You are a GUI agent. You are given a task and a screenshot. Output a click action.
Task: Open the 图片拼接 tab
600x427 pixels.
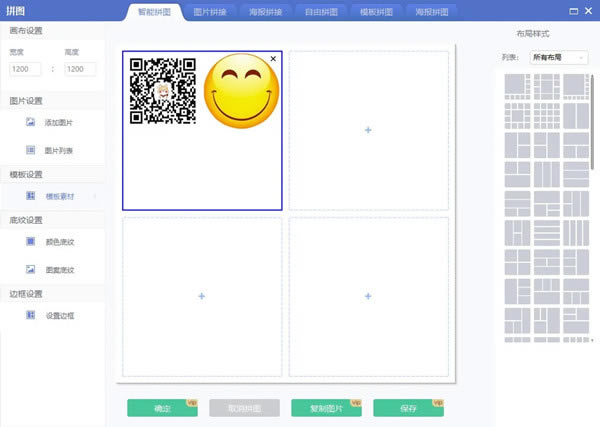tap(210, 12)
